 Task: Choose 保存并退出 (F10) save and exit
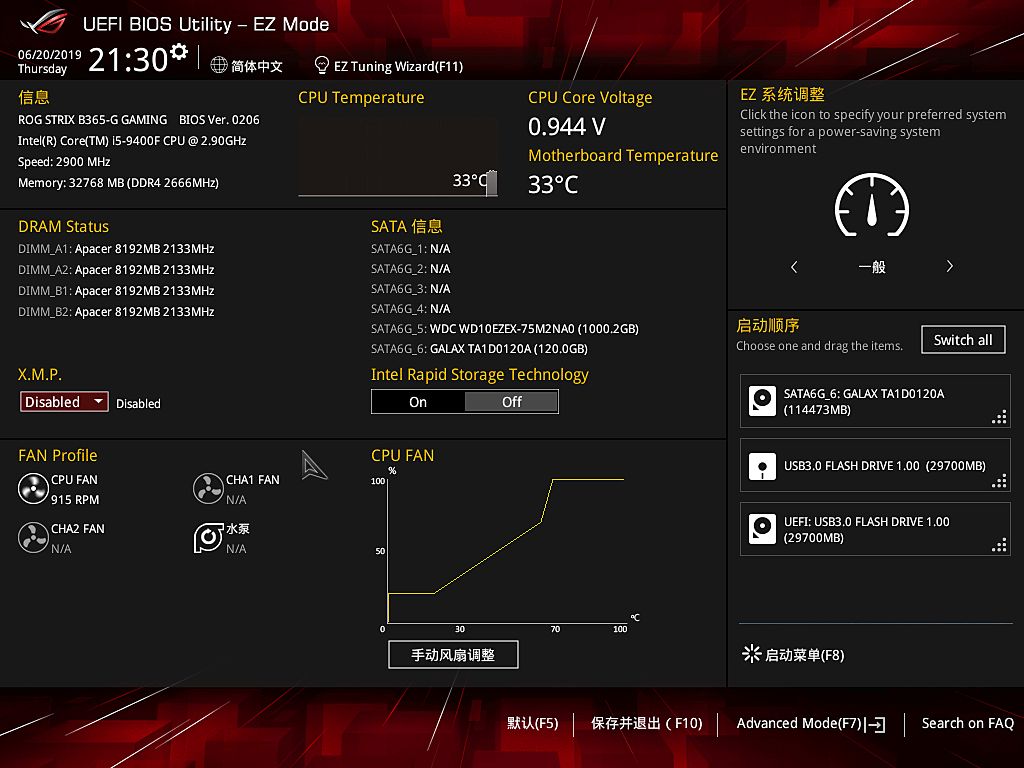click(x=647, y=724)
